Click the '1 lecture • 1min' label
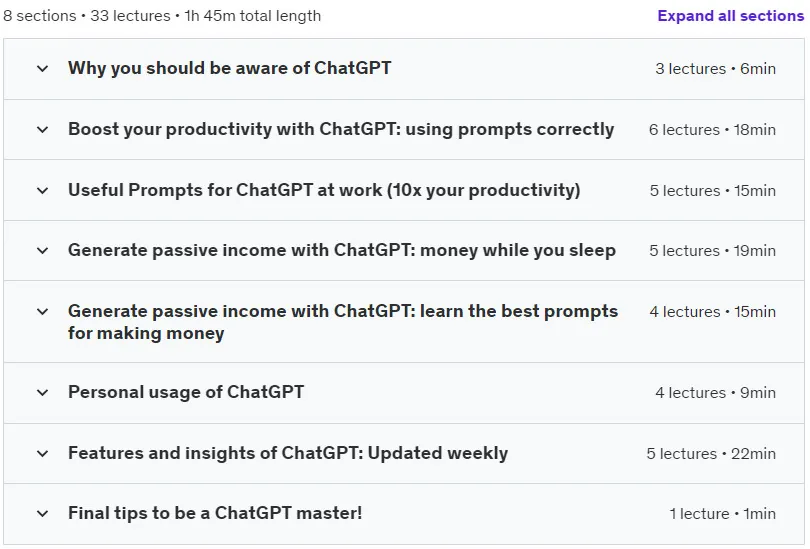This screenshot has height=549, width=810. (722, 514)
